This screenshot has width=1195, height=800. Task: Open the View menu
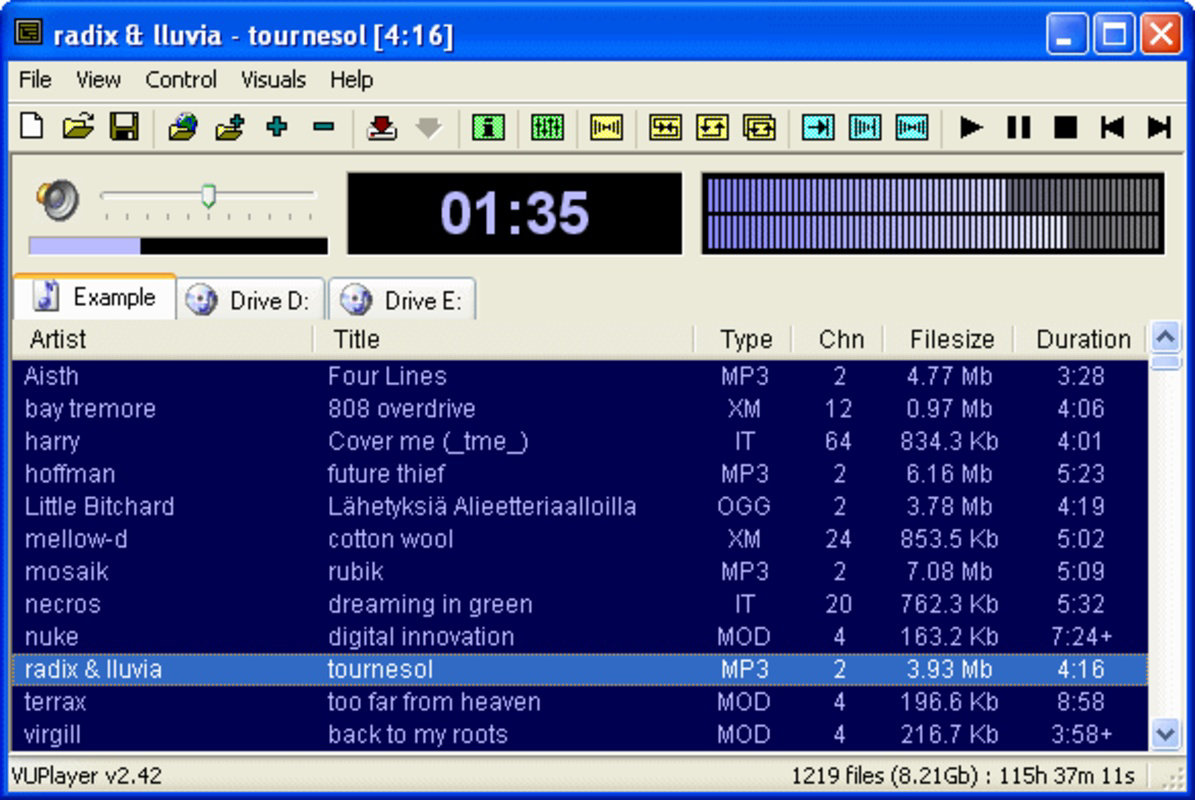click(x=97, y=80)
